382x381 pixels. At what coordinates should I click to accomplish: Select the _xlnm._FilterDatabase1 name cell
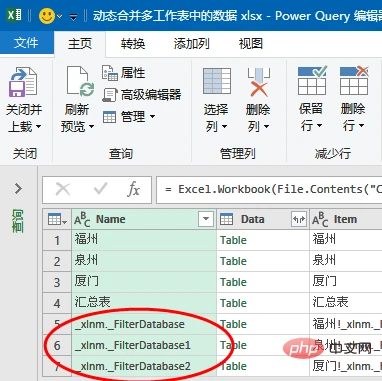[144, 345]
